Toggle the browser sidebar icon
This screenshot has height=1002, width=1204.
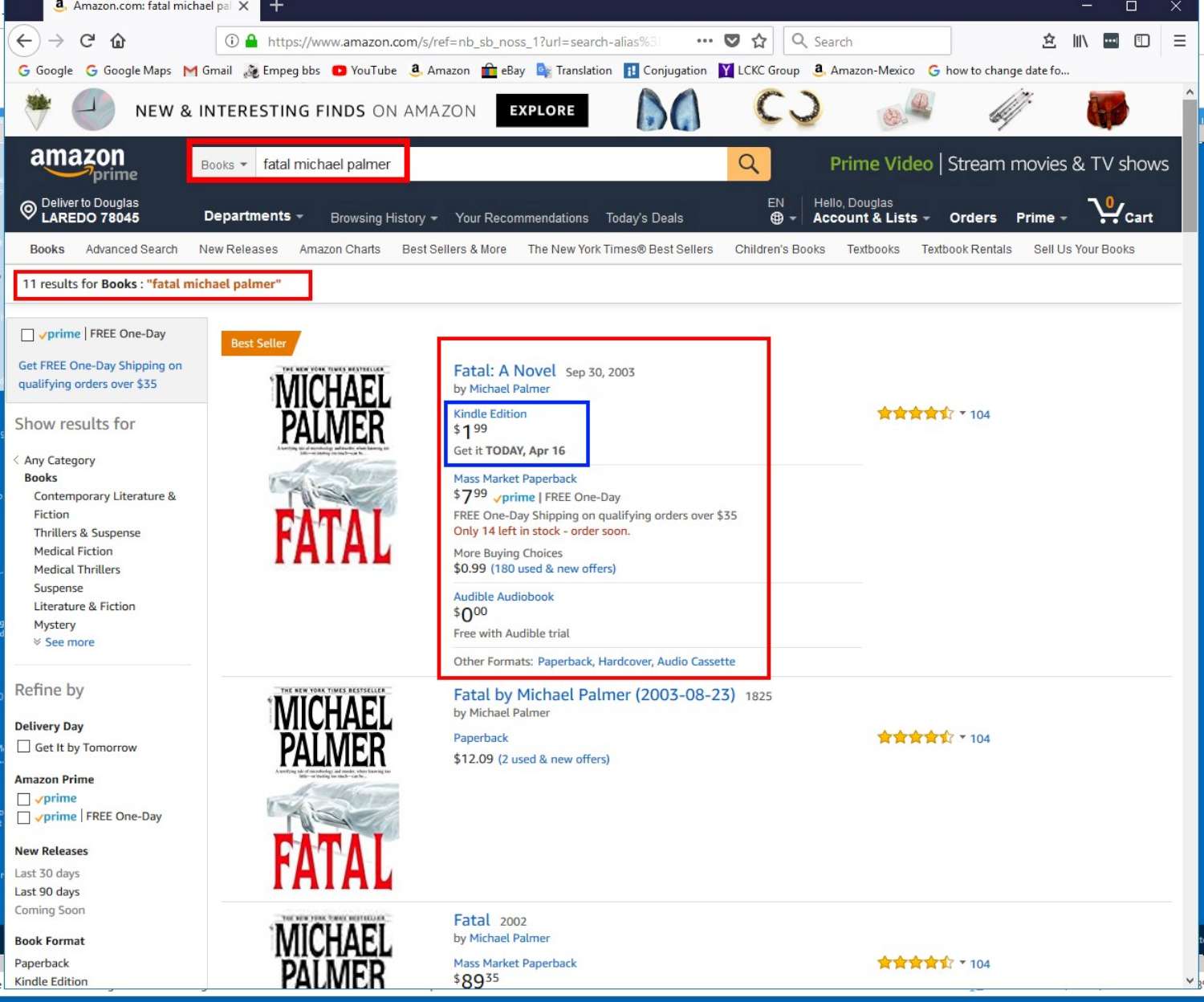coord(1142,41)
